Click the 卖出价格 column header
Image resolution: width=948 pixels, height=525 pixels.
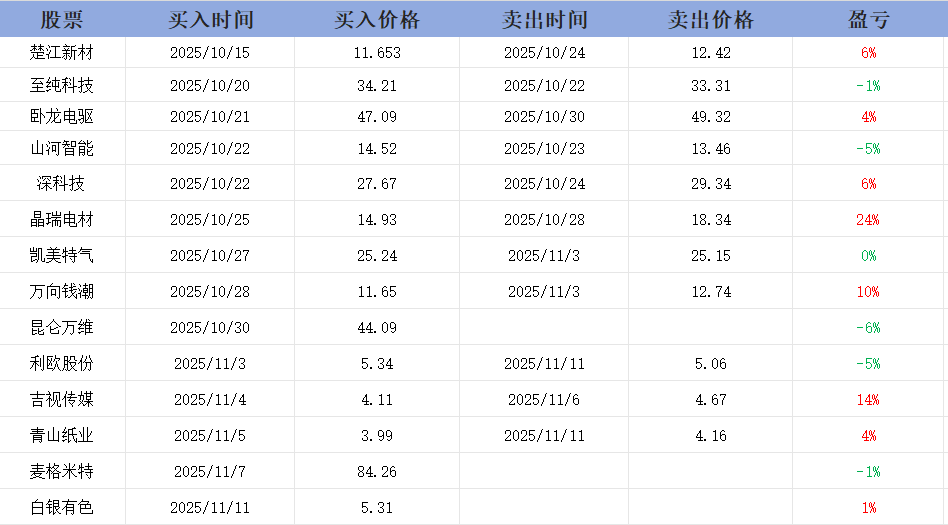tap(711, 20)
